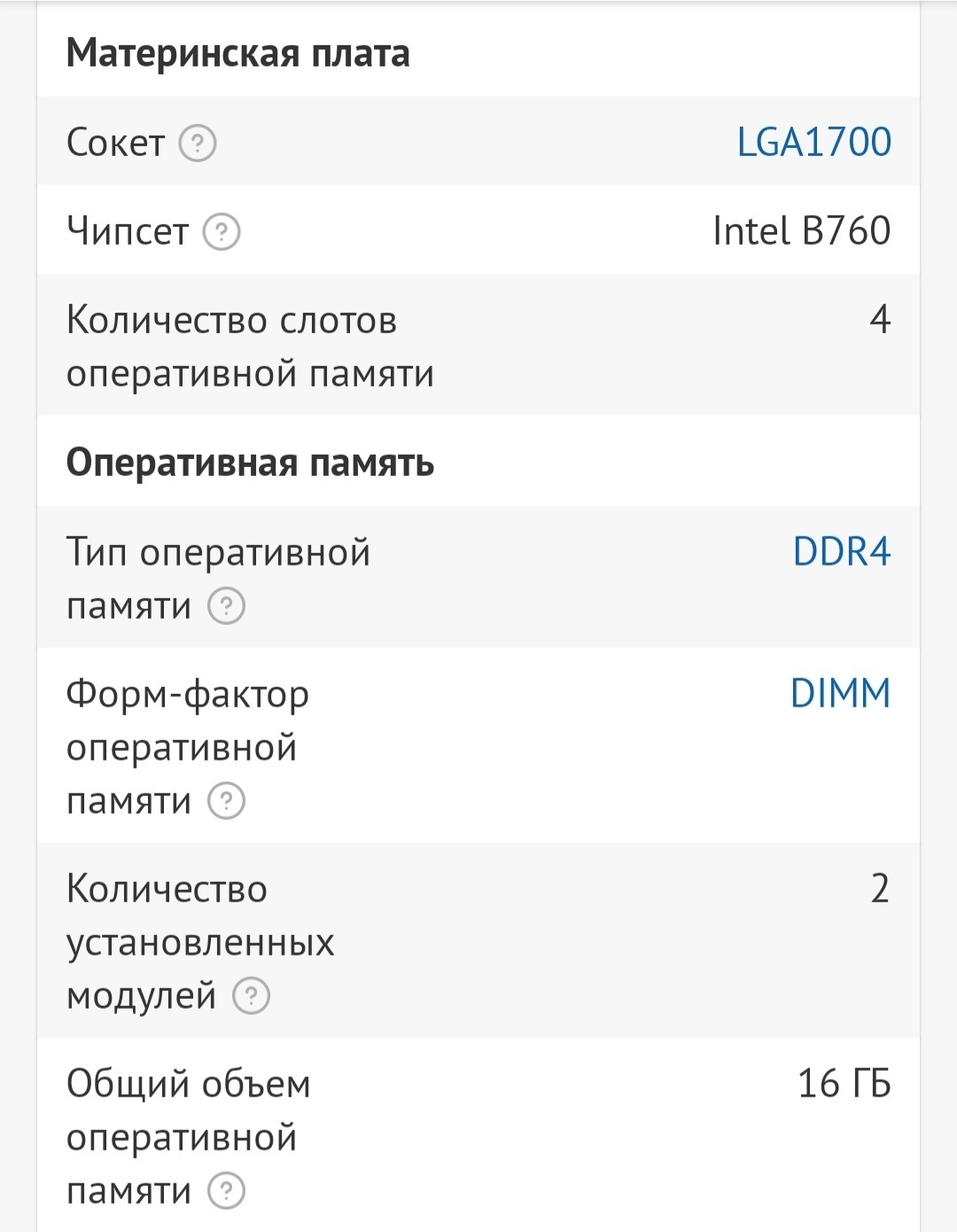Show help for Общий объем оперативной памяти
This screenshot has height=1232, width=957.
click(x=226, y=1191)
